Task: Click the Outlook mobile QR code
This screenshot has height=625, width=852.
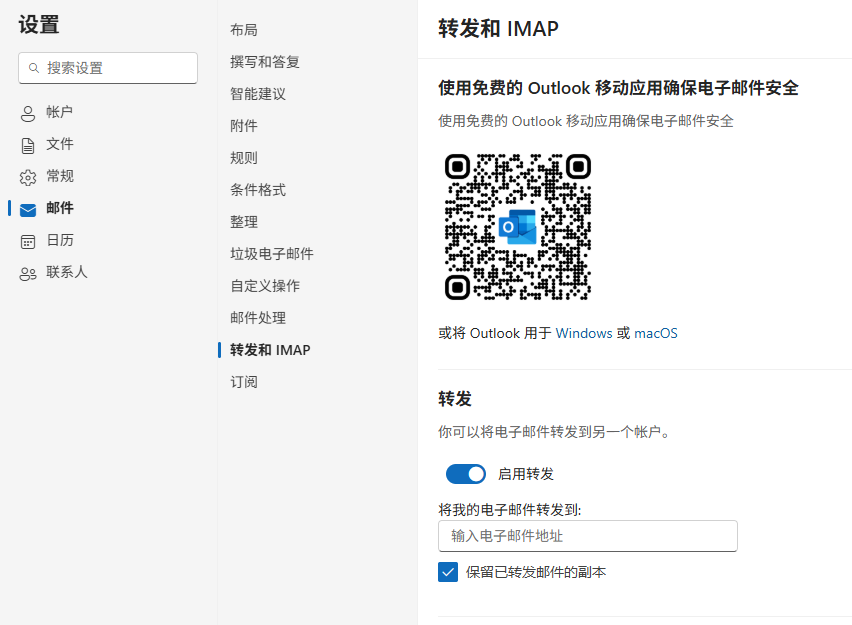Action: [x=518, y=227]
